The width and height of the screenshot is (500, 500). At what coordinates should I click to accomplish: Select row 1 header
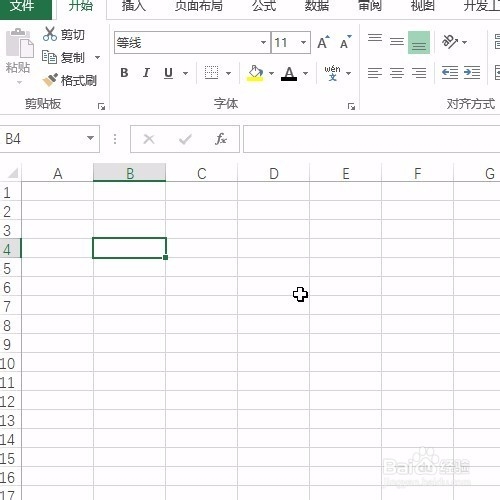10,192
